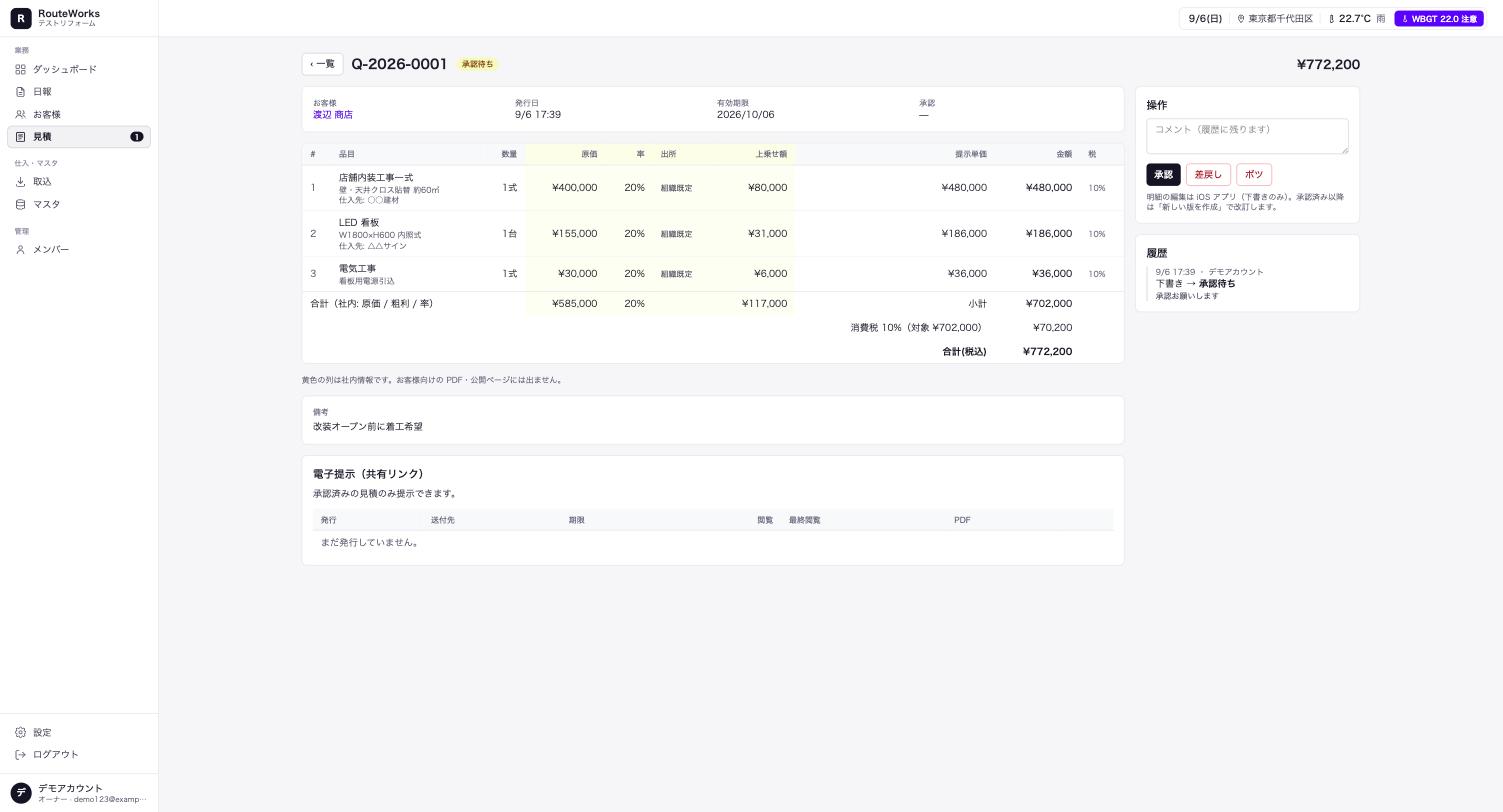Viewport: 1503px width, 812px height.
Task: Click the location pin icon by 東京都千代田区
Action: point(1241,19)
